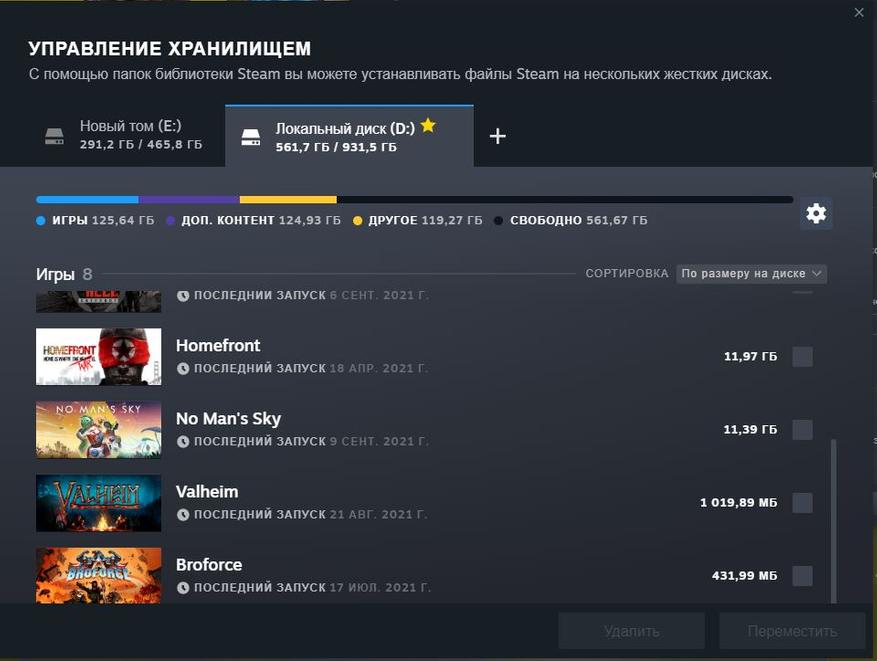The image size is (877, 661).
Task: Click the Управление хранилищем heading
Action: pyautogui.click(x=169, y=49)
